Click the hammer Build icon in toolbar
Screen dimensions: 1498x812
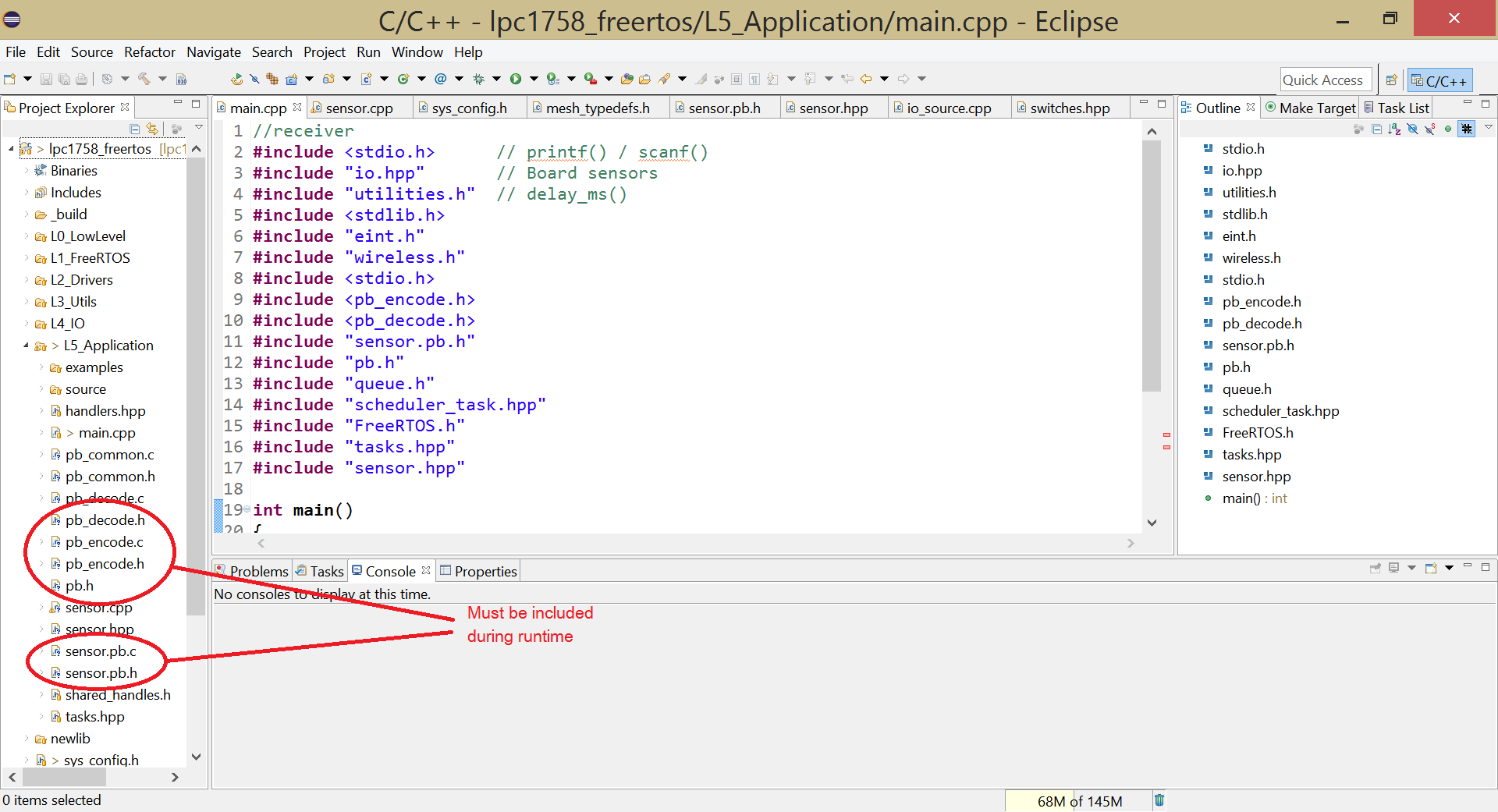[x=144, y=79]
